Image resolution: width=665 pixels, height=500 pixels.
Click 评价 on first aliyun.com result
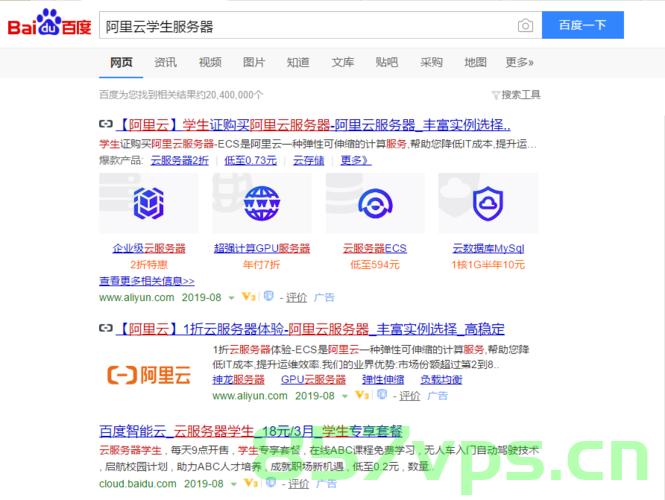click(296, 297)
